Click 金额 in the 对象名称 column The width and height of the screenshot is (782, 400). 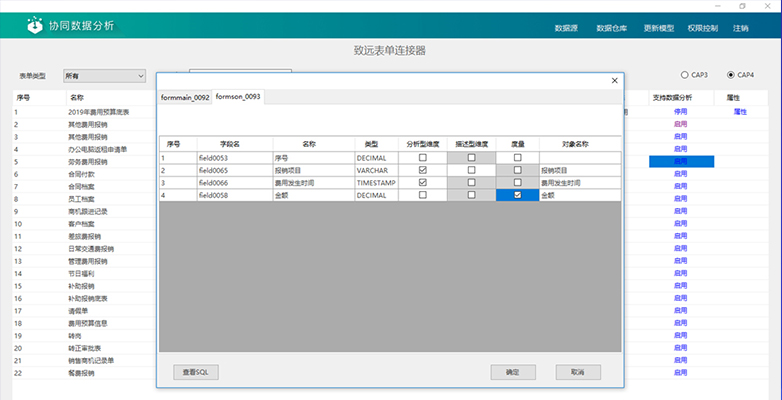click(x=580, y=195)
